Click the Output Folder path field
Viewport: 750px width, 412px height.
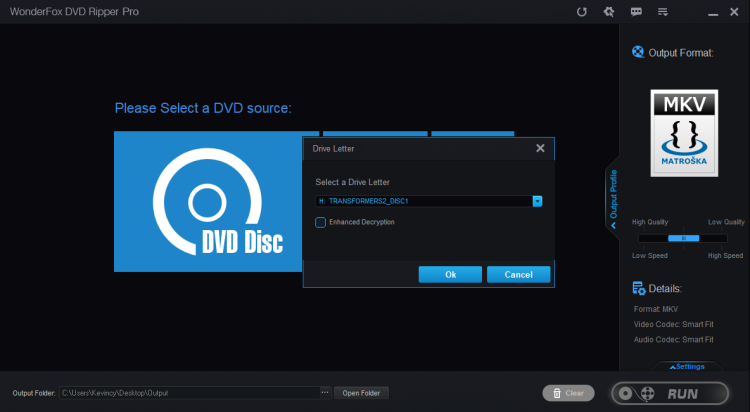(188, 393)
